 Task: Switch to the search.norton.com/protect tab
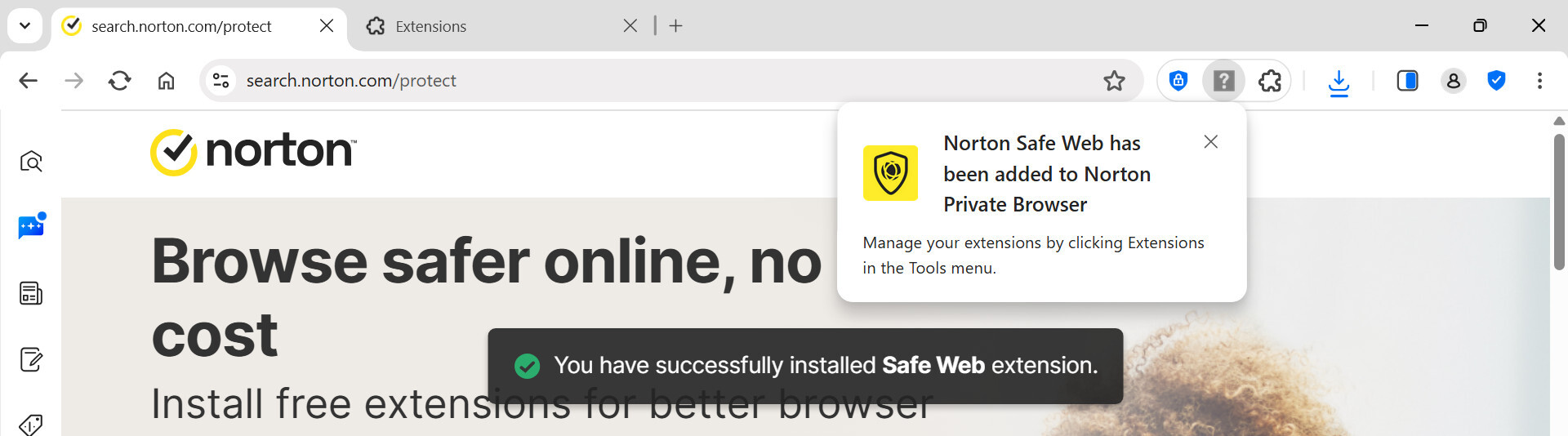point(198,26)
